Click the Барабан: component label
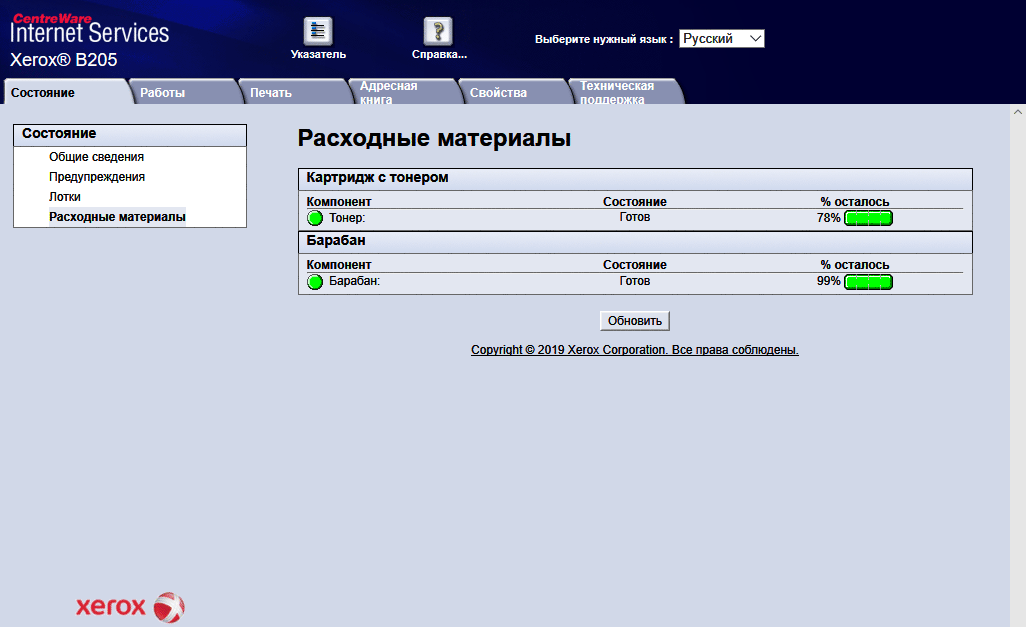 point(354,281)
